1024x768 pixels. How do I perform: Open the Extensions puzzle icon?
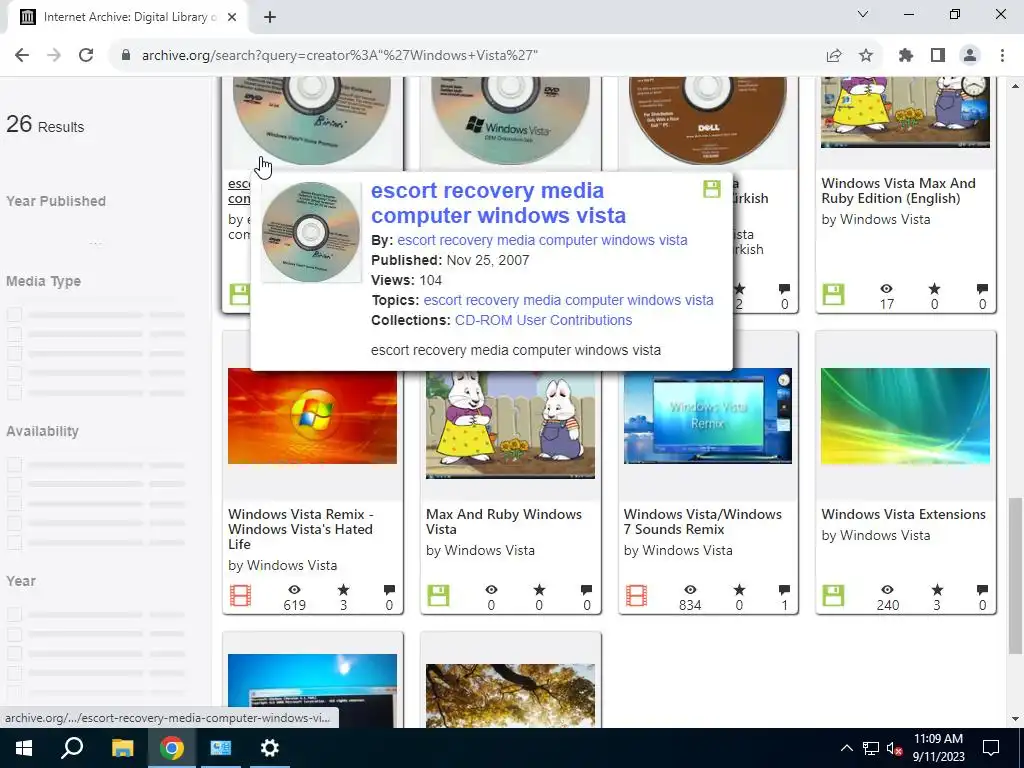coord(905,56)
